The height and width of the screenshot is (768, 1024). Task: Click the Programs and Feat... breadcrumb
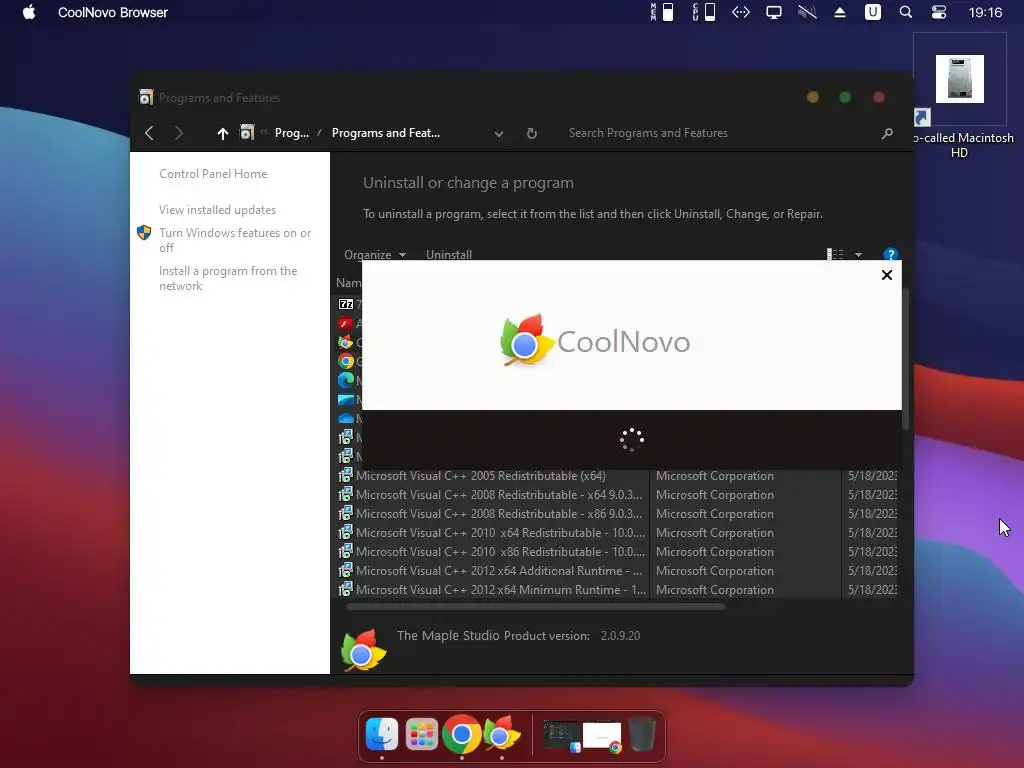coord(386,133)
